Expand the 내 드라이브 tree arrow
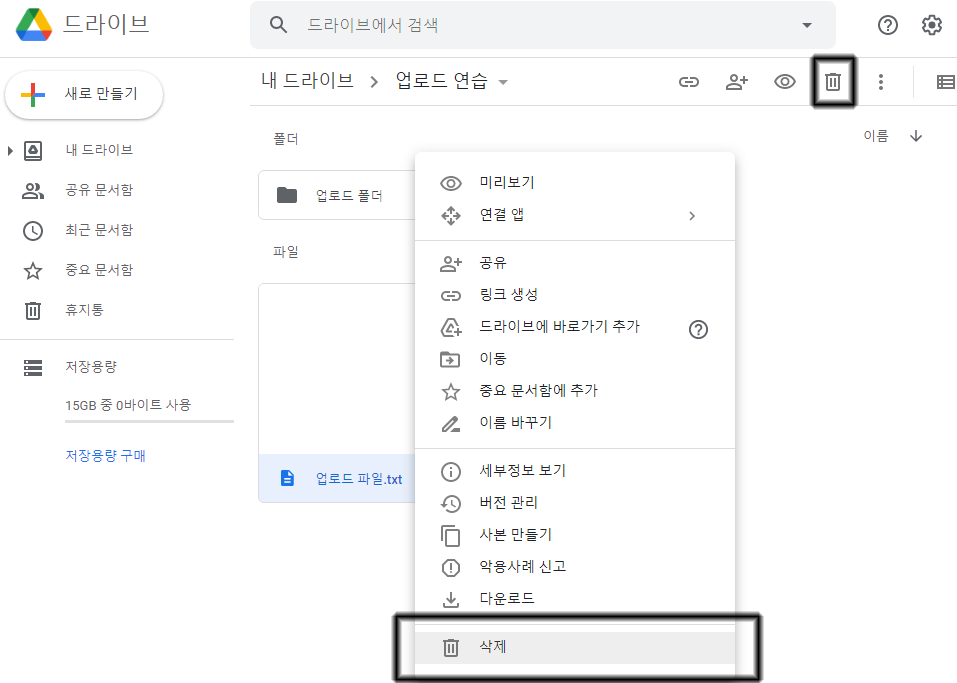Viewport: 957px width, 683px height. 10,150
